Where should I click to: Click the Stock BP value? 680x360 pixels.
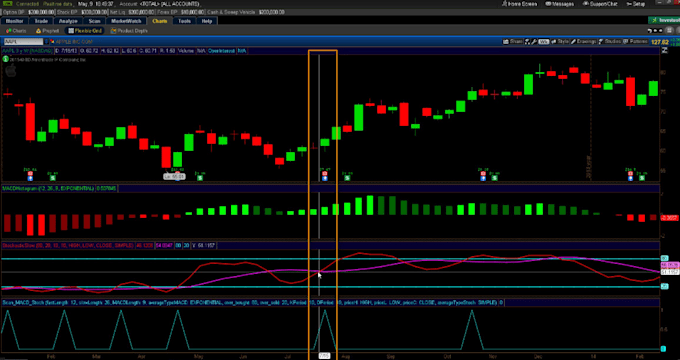click(93, 12)
